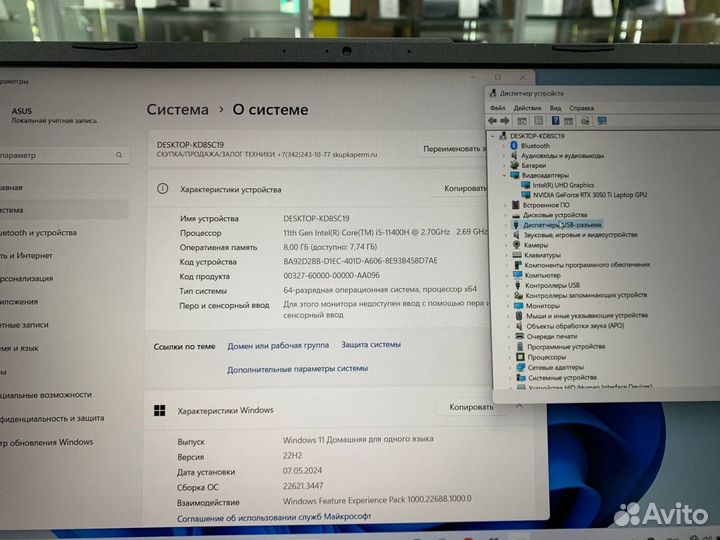Click the device ID BA92D2BB text
Image resolution: width=720 pixels, height=540 pixels.
[x=360, y=261]
